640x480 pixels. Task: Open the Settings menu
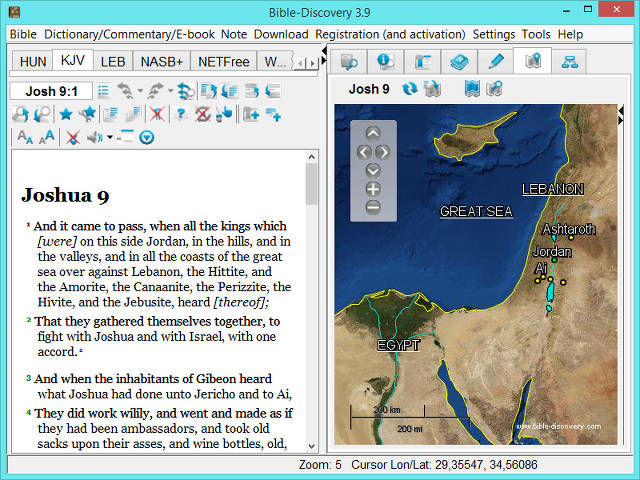click(x=494, y=34)
